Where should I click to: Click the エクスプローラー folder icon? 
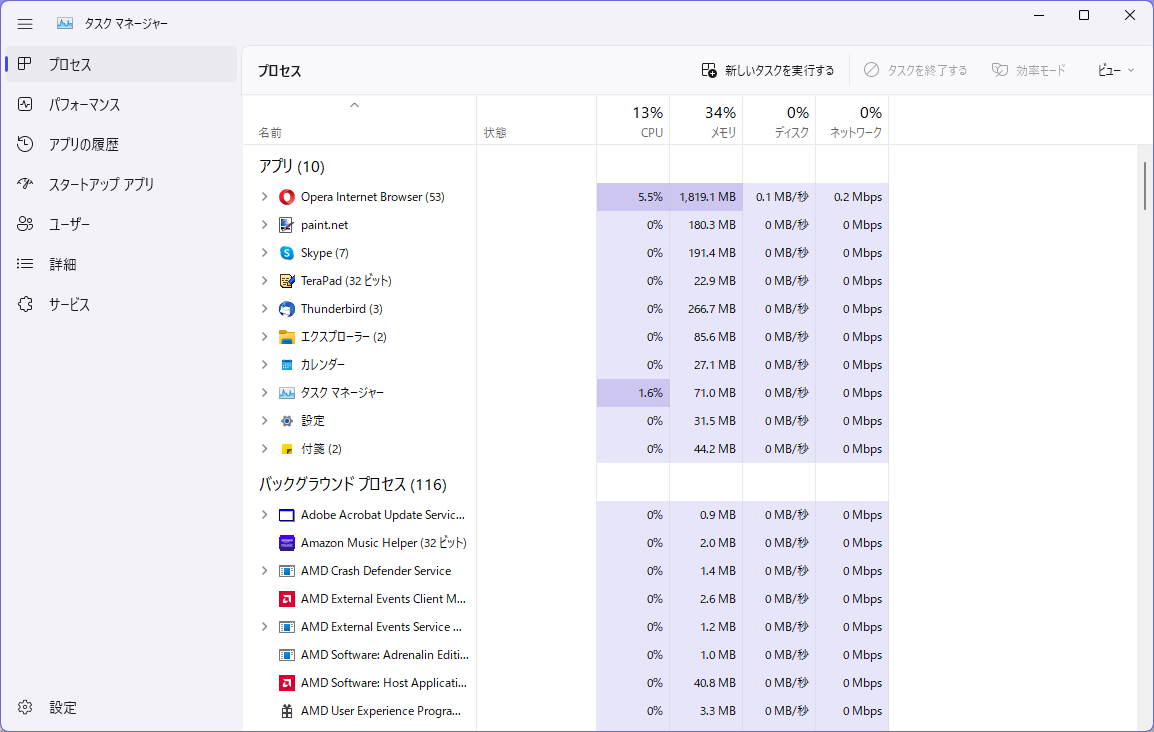point(287,337)
